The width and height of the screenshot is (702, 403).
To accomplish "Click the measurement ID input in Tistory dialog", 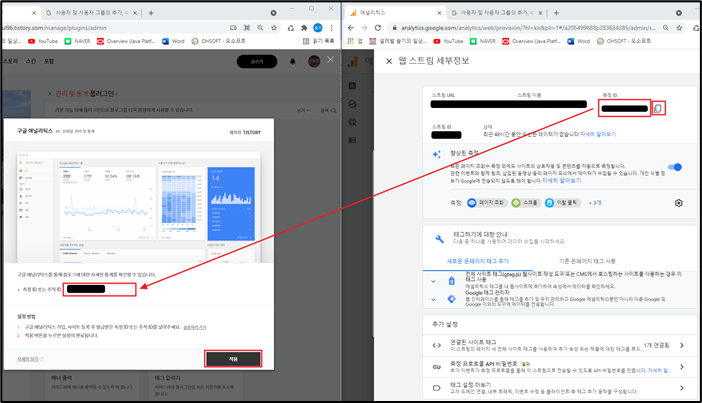I will (x=99, y=289).
